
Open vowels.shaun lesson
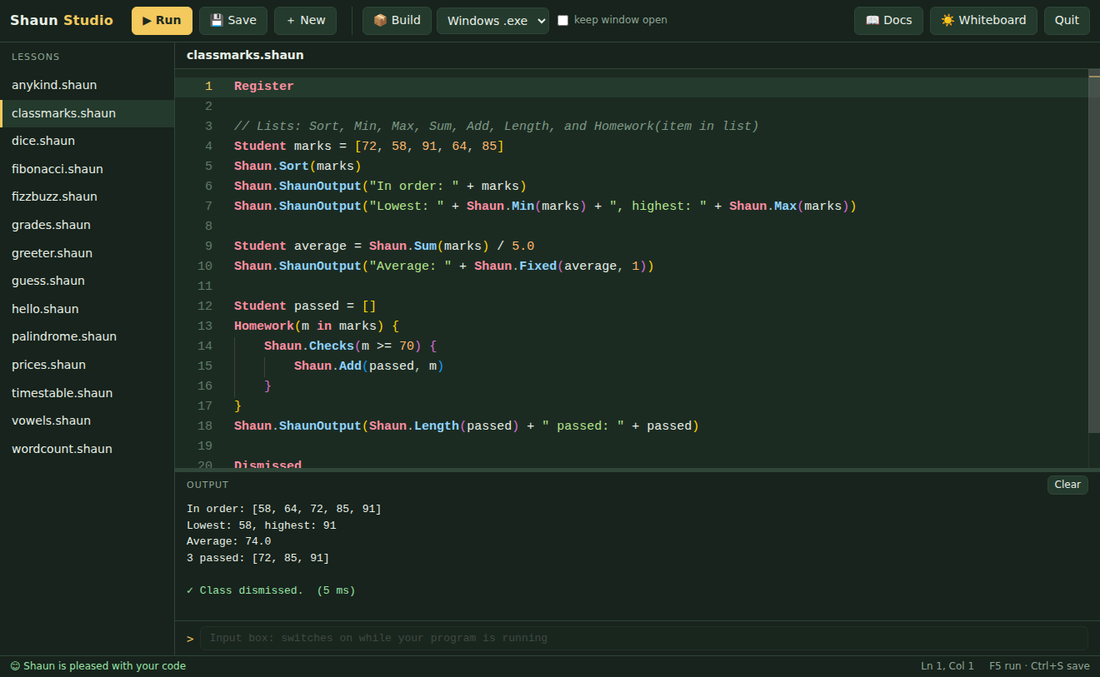pyautogui.click(x=87, y=420)
